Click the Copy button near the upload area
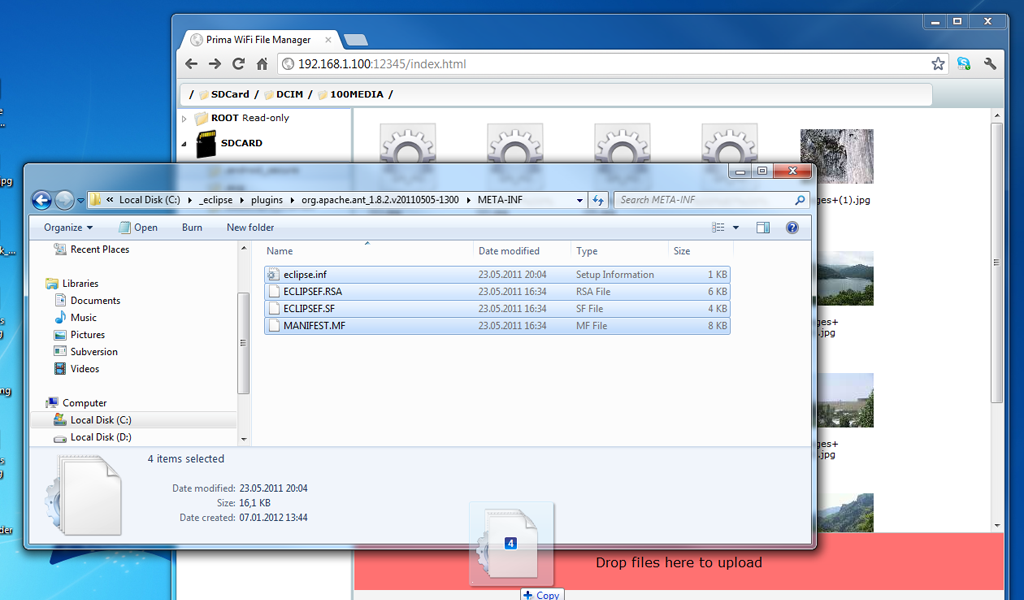This screenshot has height=600, width=1024. tap(540, 594)
